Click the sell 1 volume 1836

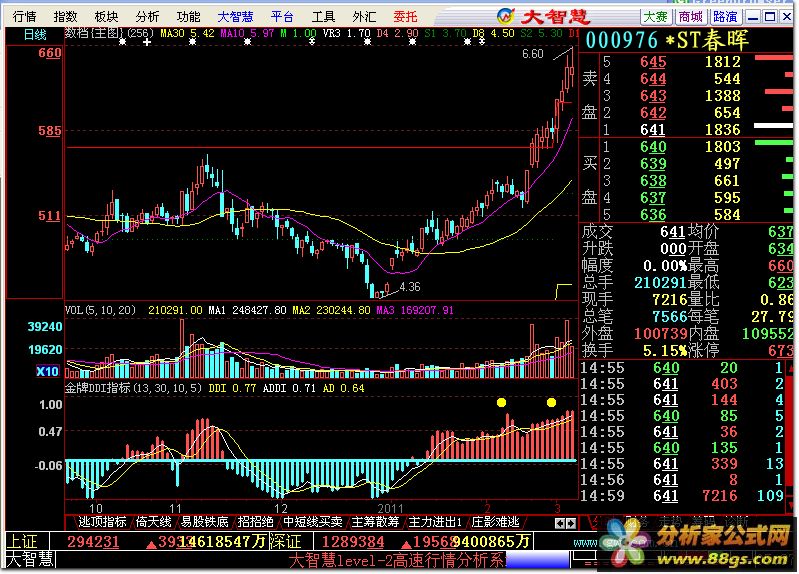pyautogui.click(x=723, y=129)
